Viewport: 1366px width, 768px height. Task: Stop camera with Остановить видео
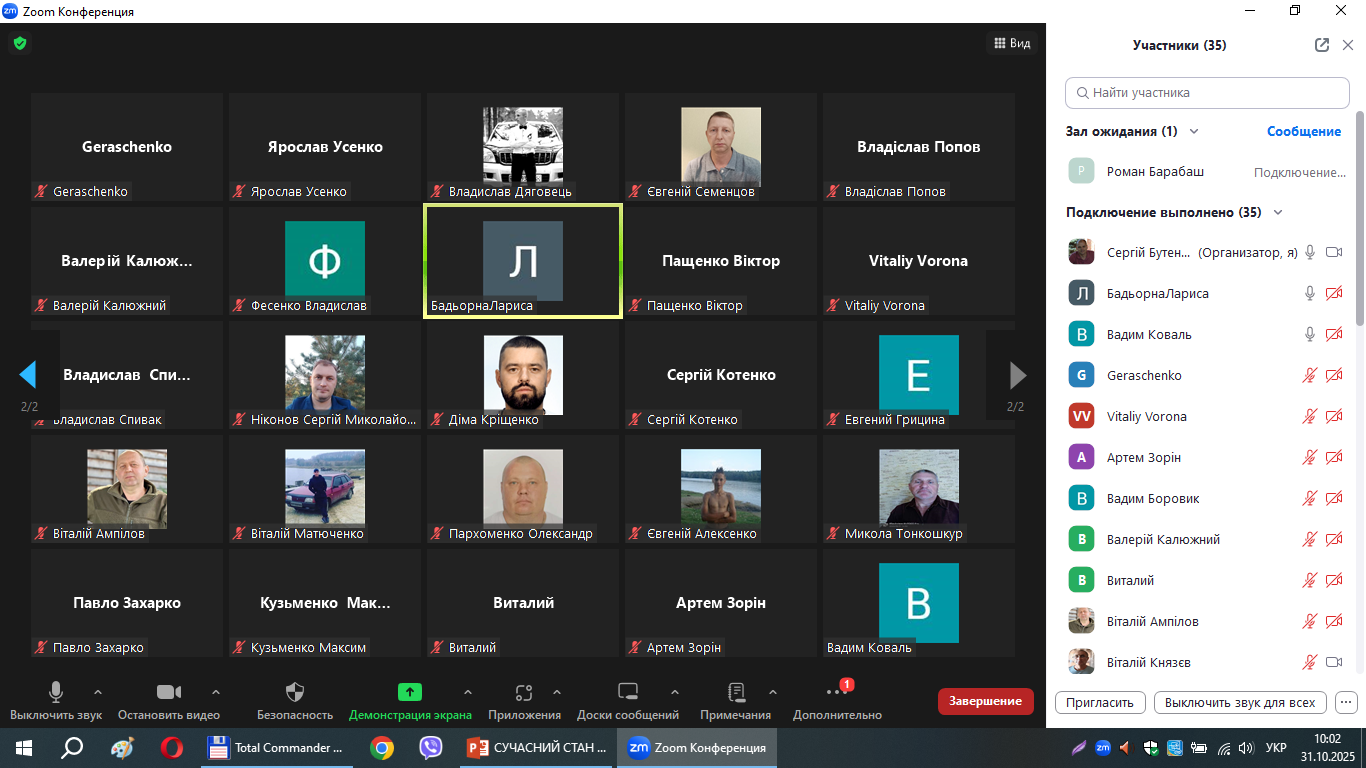pos(168,692)
